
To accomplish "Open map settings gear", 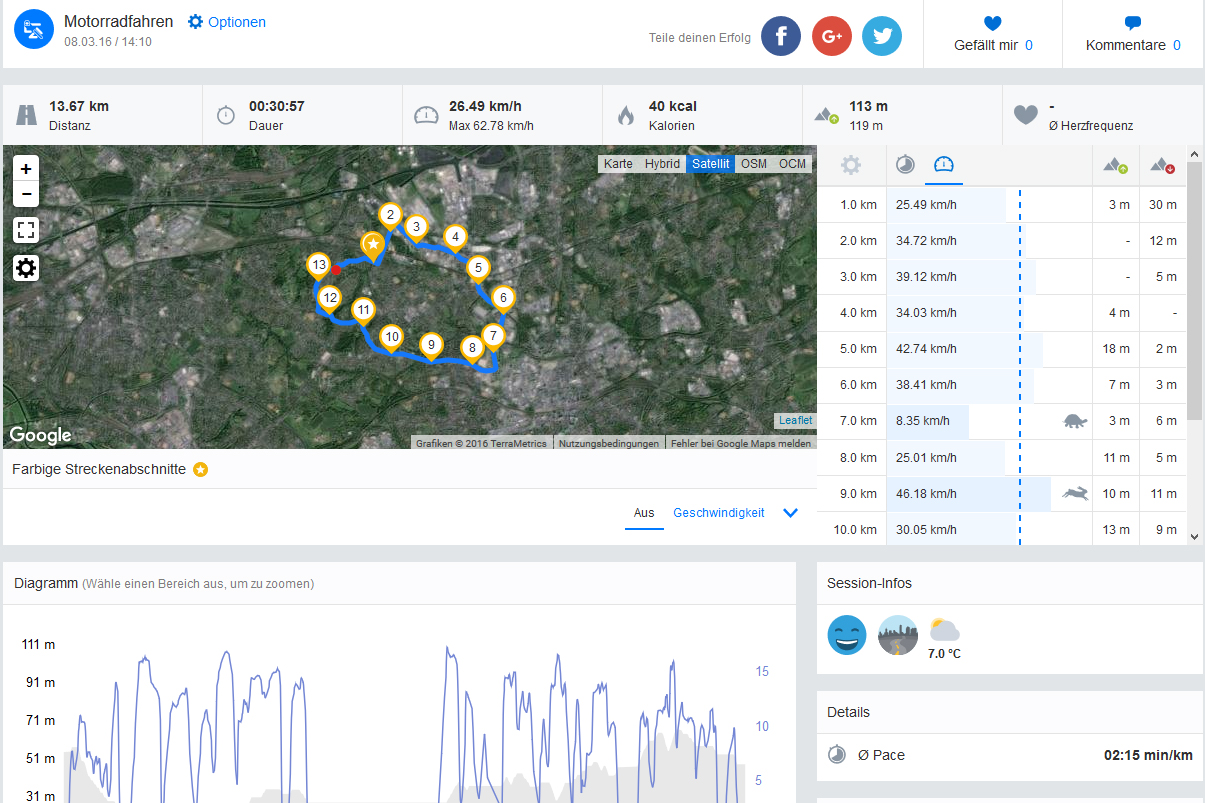I will (x=26, y=268).
